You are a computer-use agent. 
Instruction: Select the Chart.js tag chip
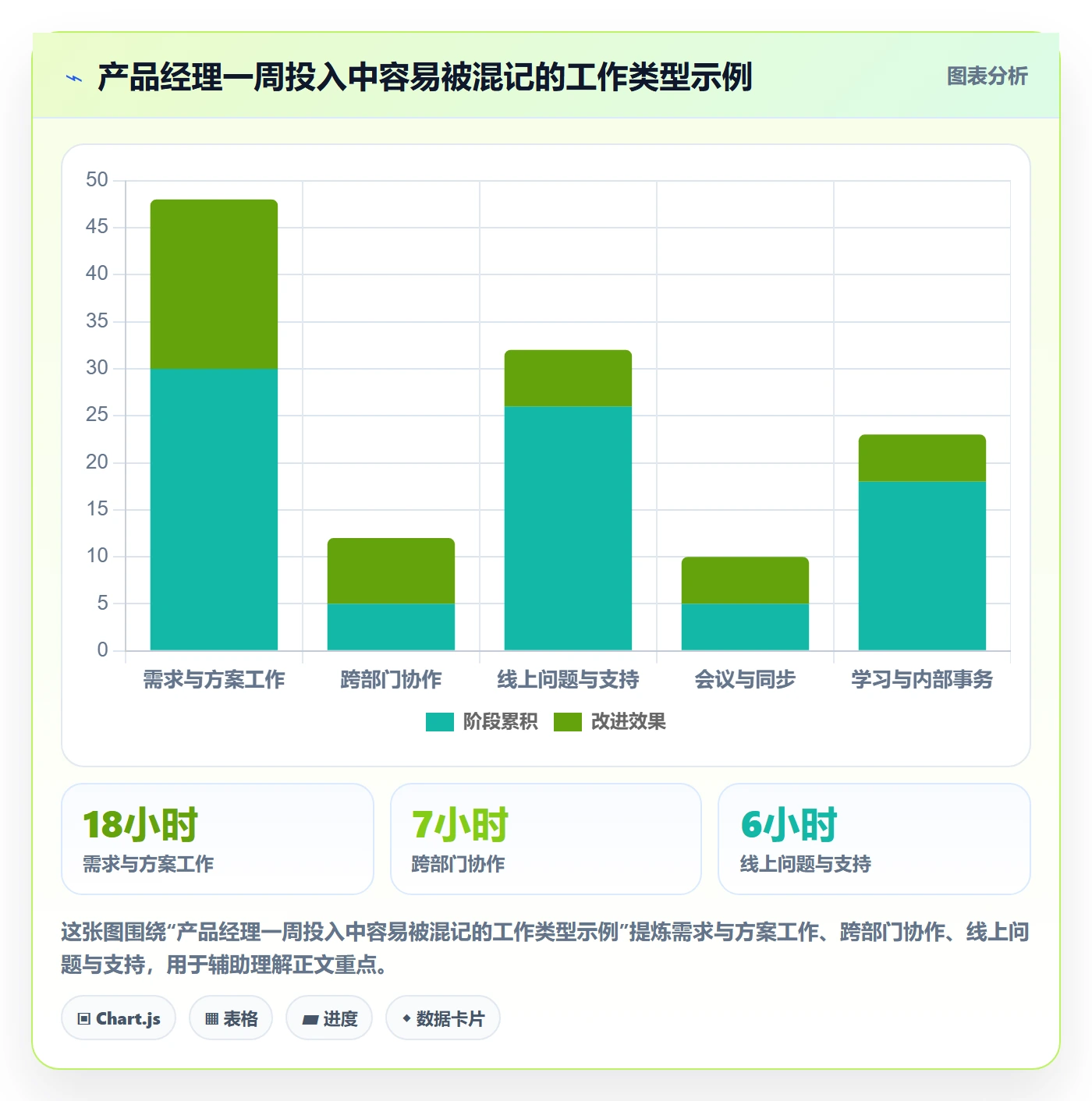[119, 1018]
